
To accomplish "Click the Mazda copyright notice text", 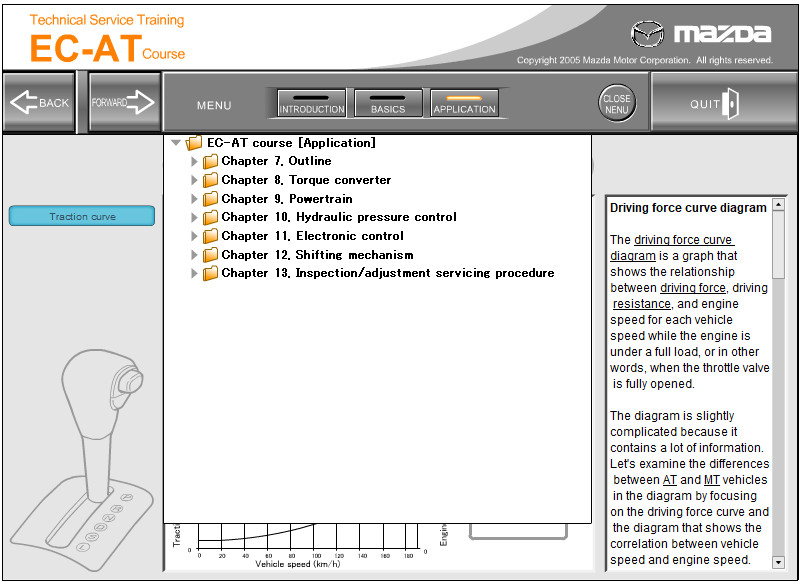I will [x=645, y=60].
